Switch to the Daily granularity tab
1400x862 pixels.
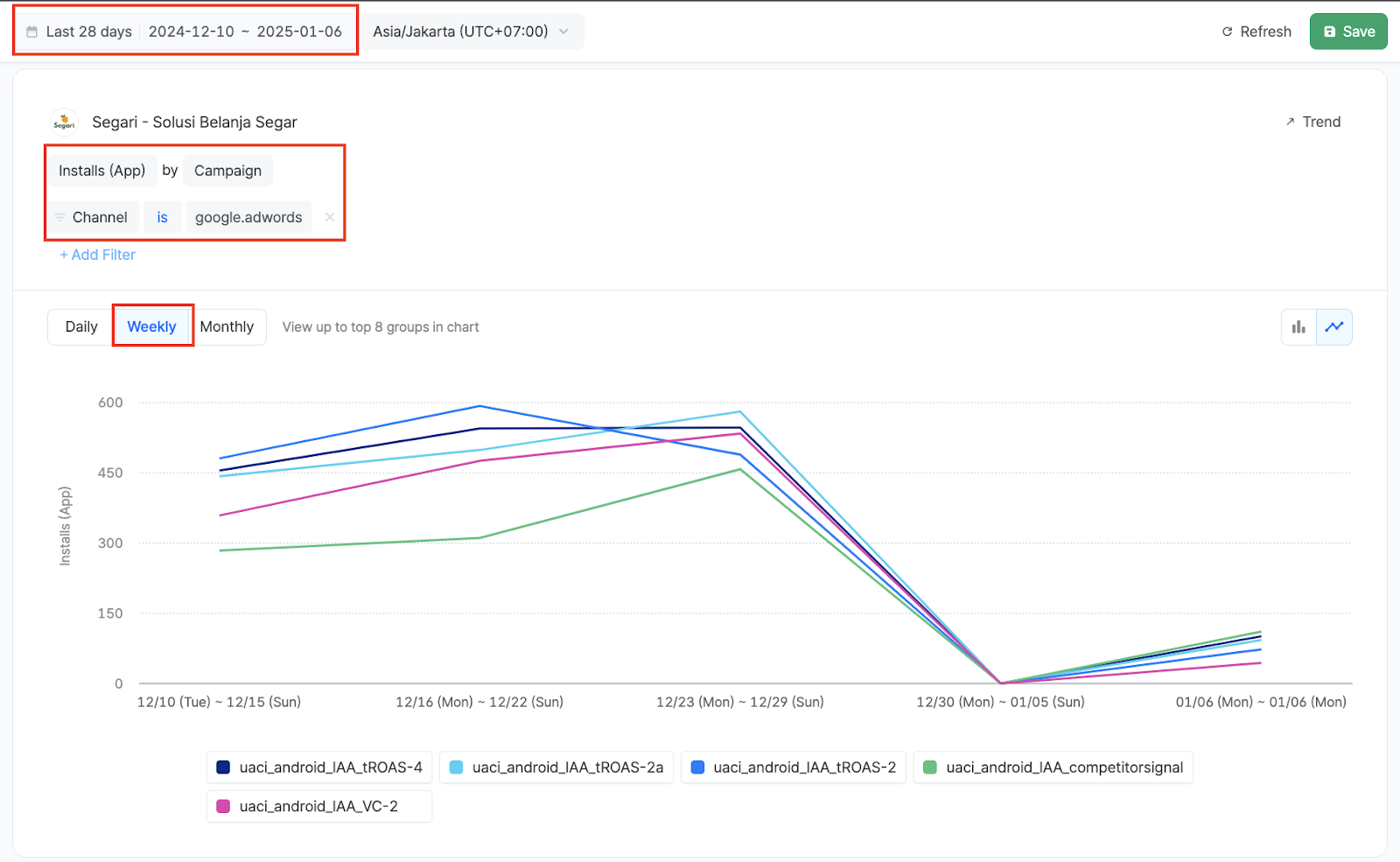tap(81, 326)
